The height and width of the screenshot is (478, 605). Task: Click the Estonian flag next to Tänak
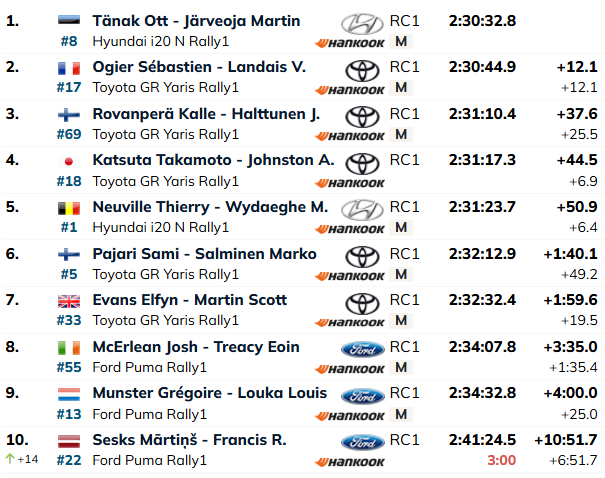(69, 20)
